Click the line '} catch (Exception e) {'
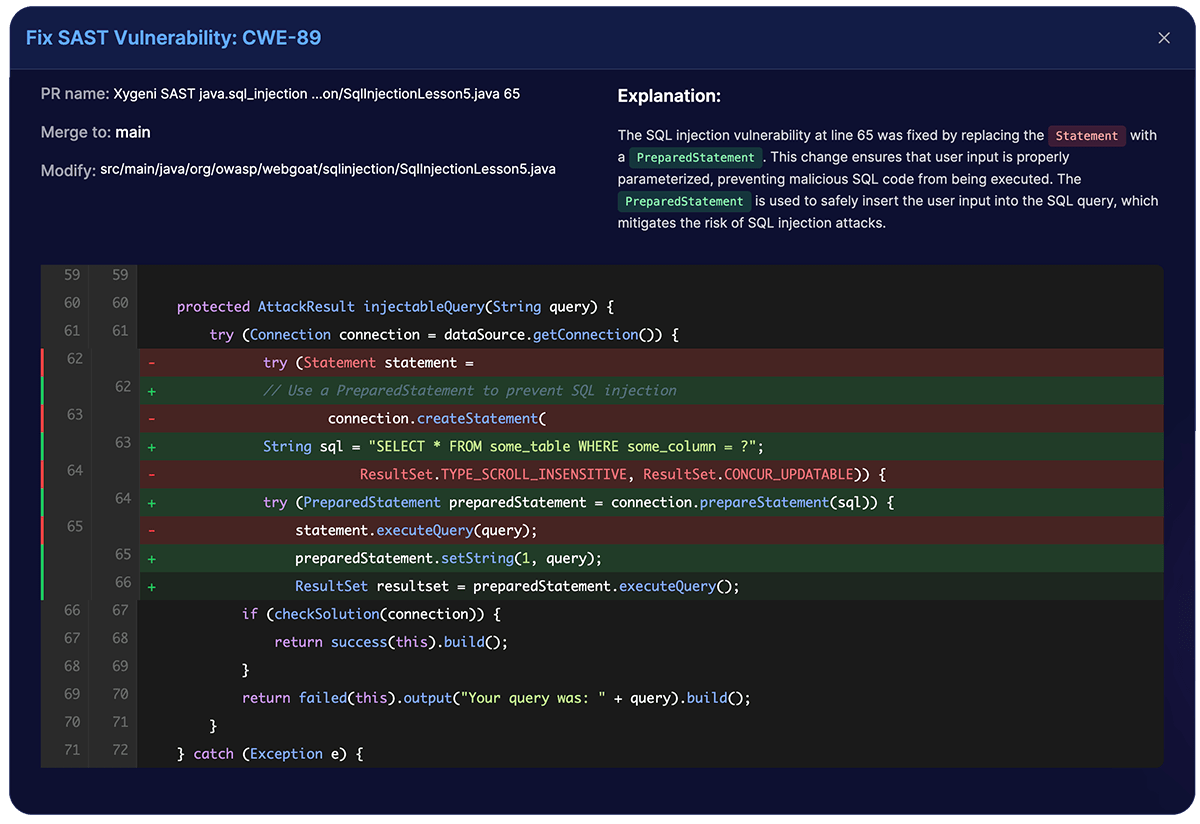 point(270,754)
